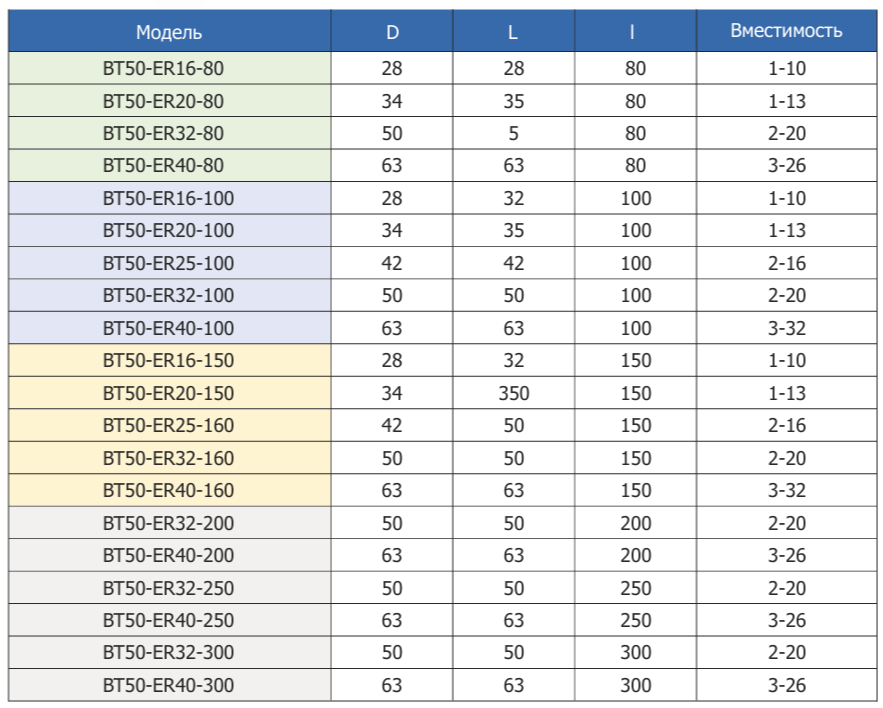The height and width of the screenshot is (708, 883).
Task: Select the BT50-ER40-80 row label
Action: (x=169, y=166)
